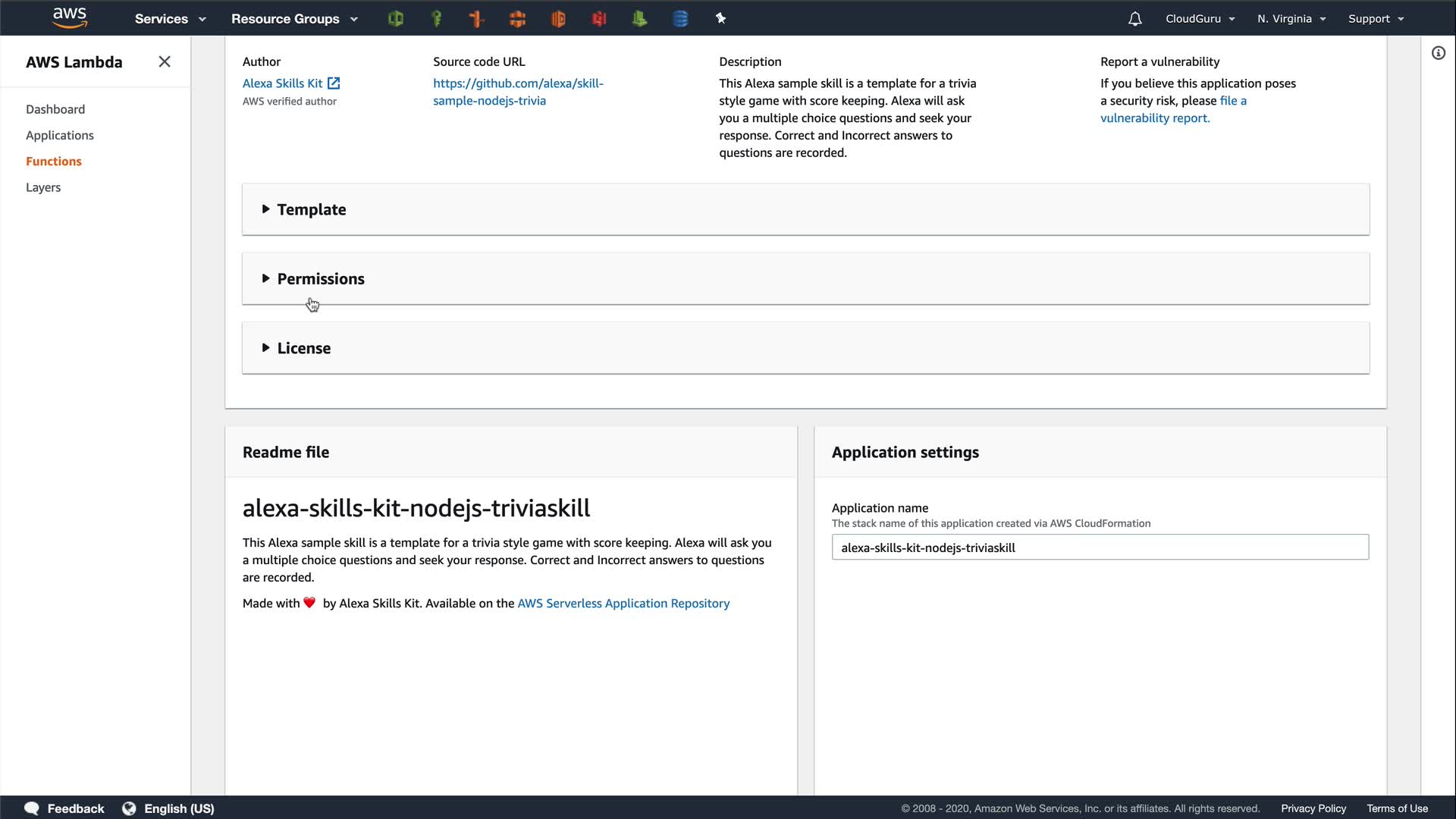
Task: Open the N. Virginia region dropdown
Action: tap(1291, 19)
